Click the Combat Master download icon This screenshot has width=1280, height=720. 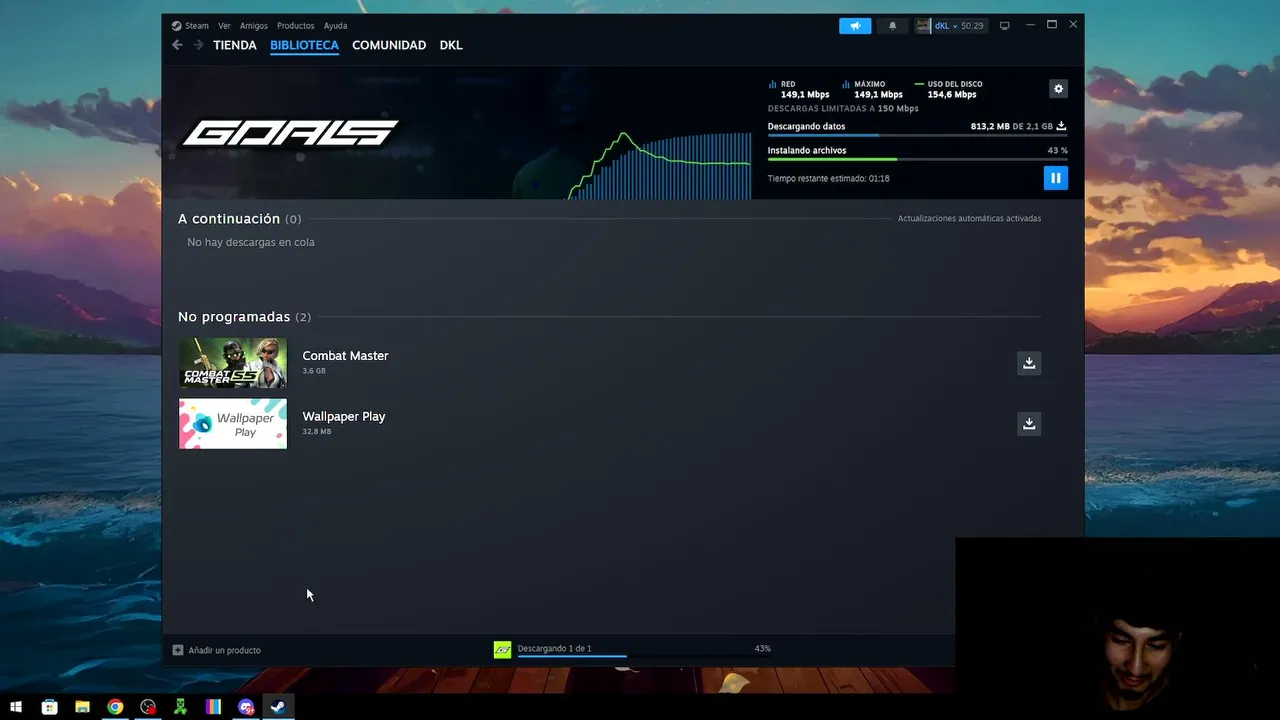click(x=1028, y=363)
